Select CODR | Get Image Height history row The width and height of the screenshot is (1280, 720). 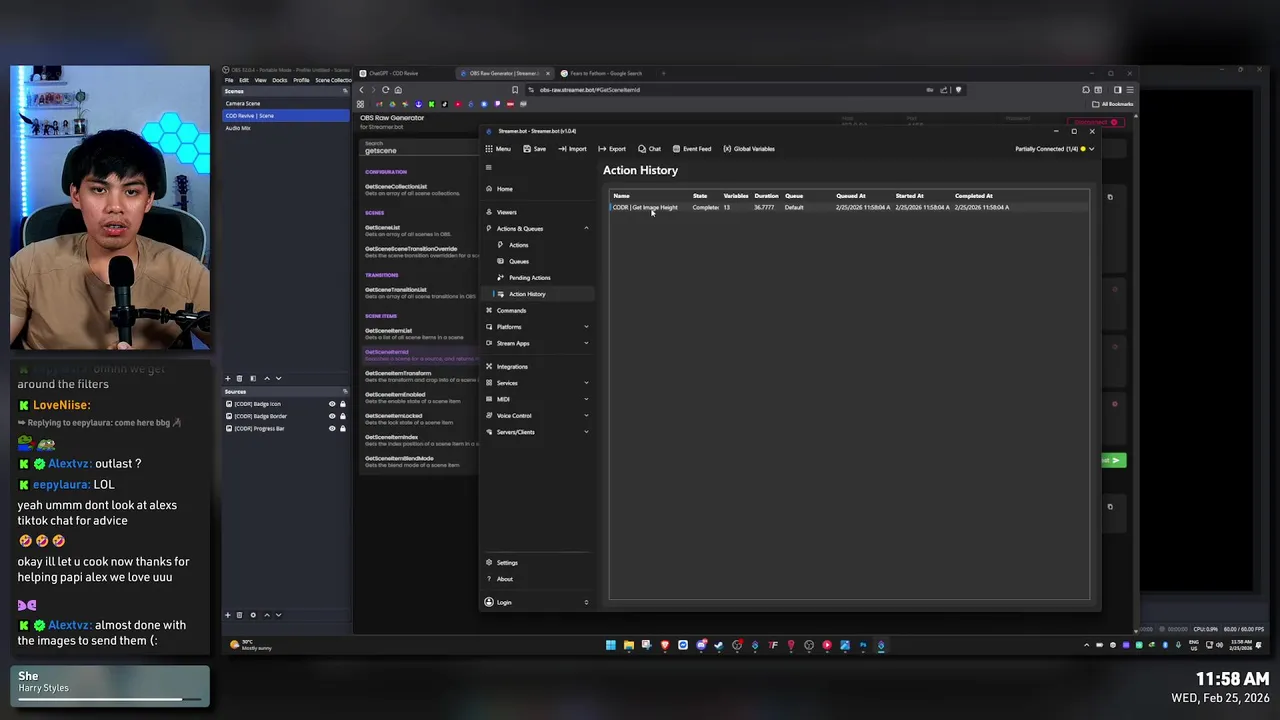tap(849, 207)
